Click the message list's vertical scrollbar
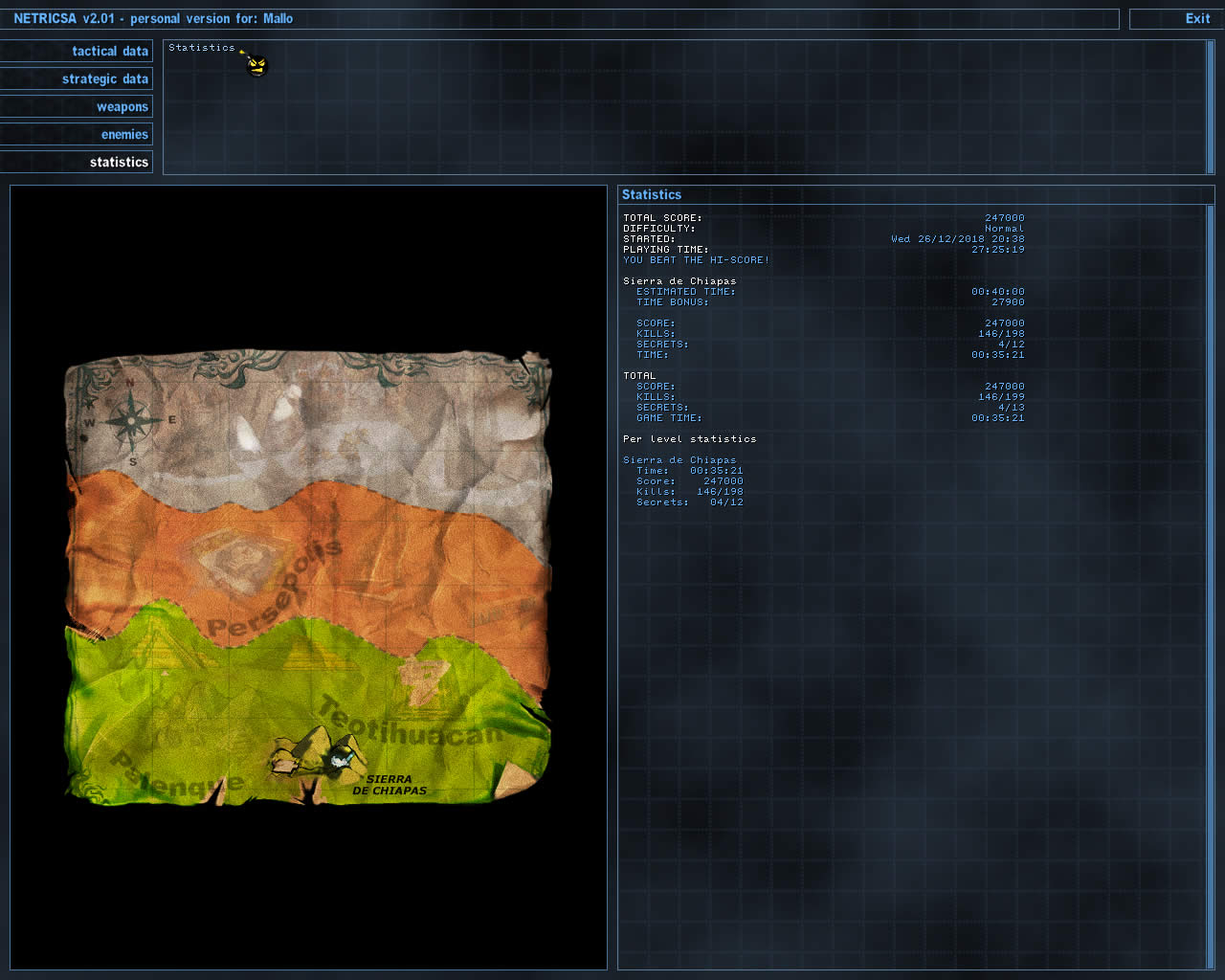 click(1211, 106)
